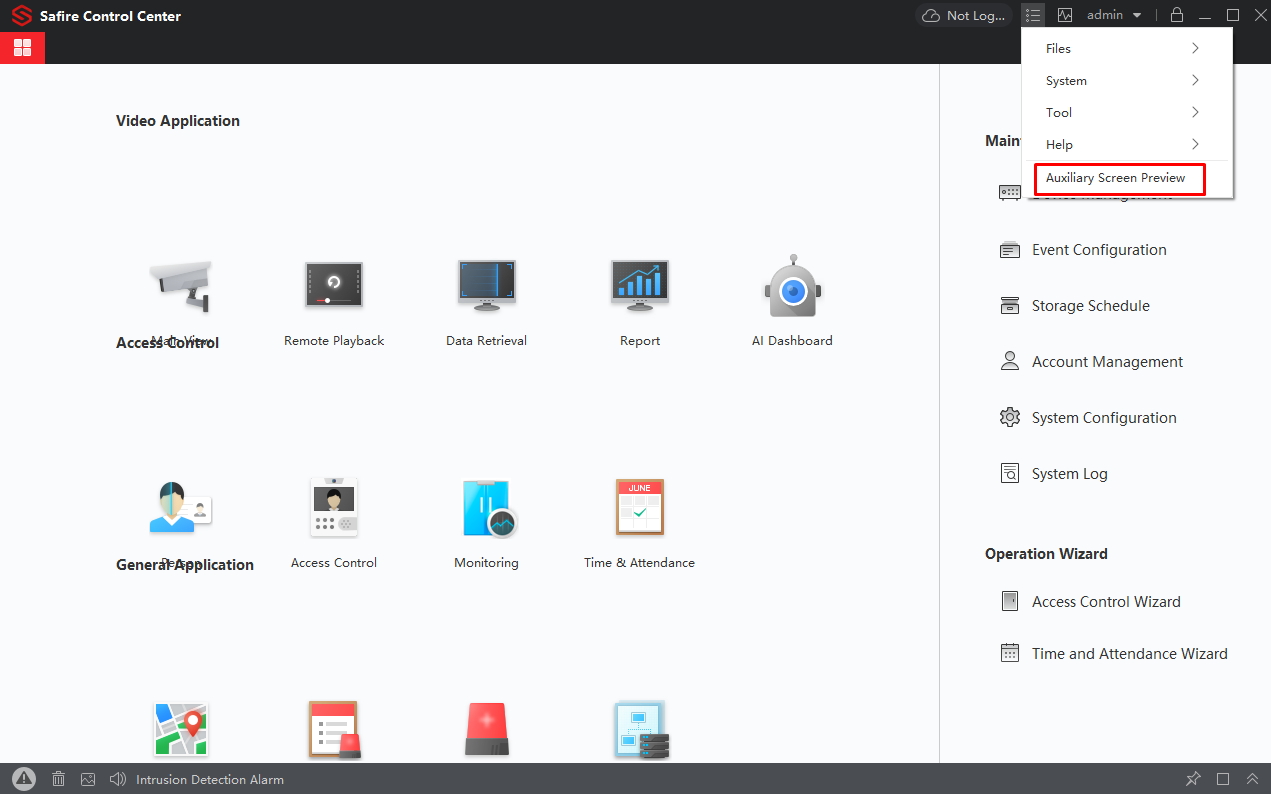Screen dimensions: 1271x794
Task: Click the cloud Not Logged In button
Action: (x=963, y=15)
